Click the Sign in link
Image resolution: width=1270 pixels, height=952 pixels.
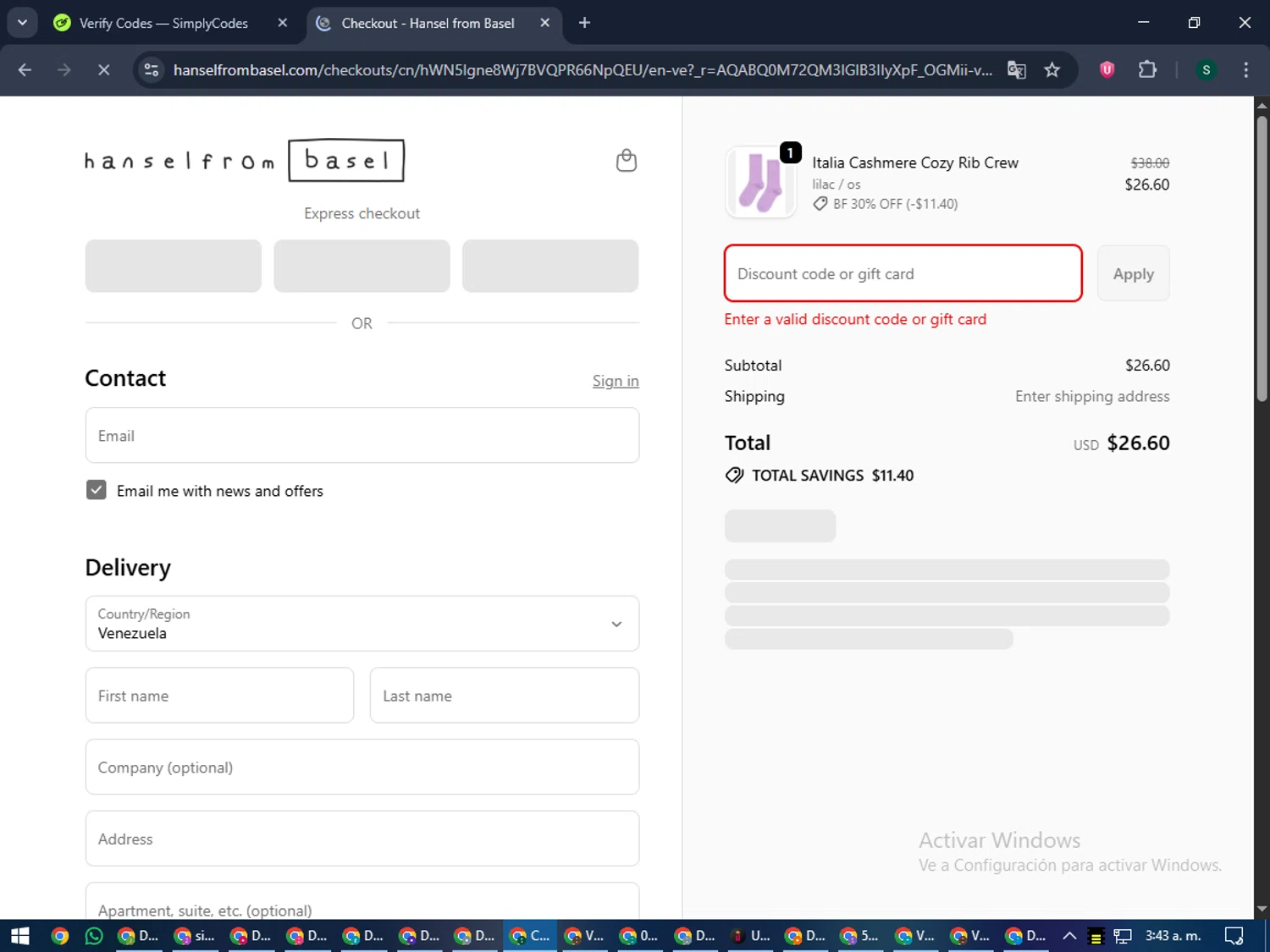(x=616, y=381)
